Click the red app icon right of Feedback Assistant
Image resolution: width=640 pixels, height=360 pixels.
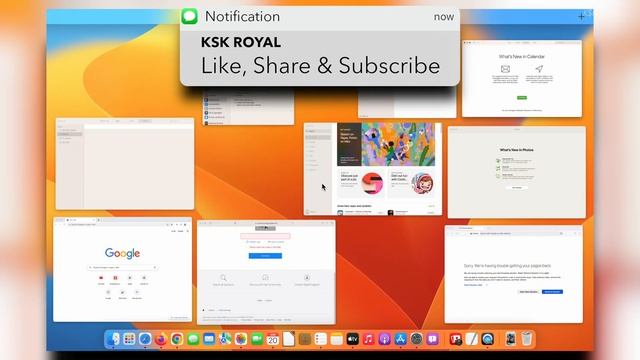click(x=456, y=339)
